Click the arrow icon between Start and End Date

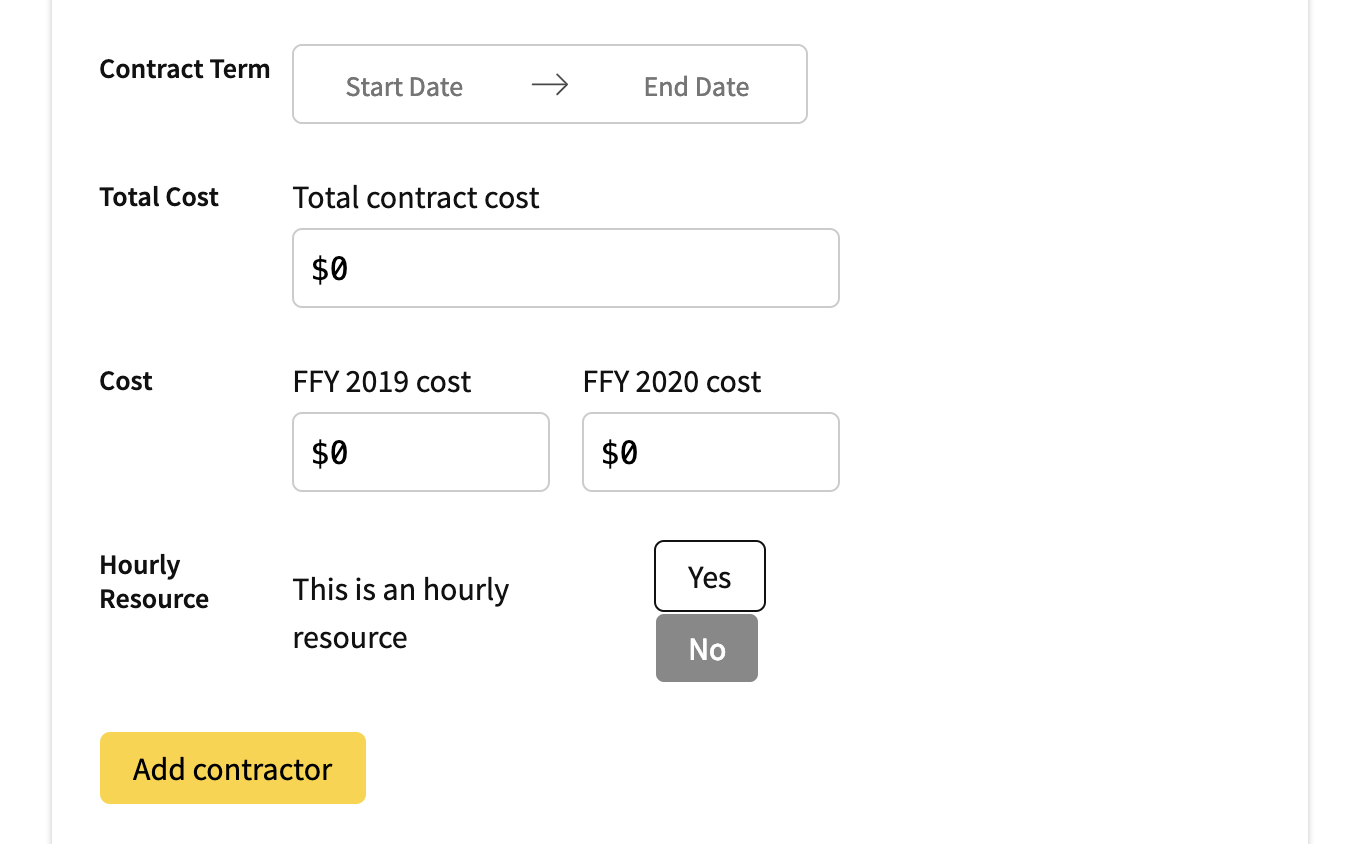550,85
